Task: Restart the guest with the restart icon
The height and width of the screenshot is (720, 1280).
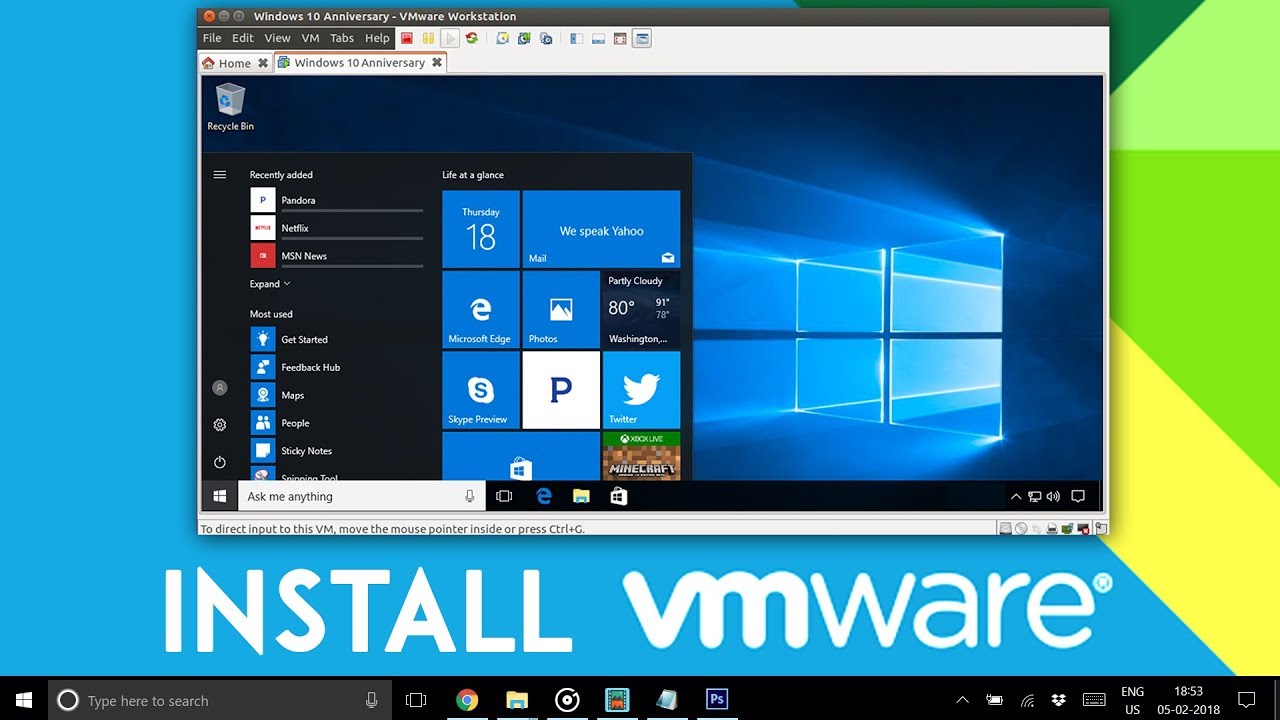Action: pyautogui.click(x=471, y=38)
